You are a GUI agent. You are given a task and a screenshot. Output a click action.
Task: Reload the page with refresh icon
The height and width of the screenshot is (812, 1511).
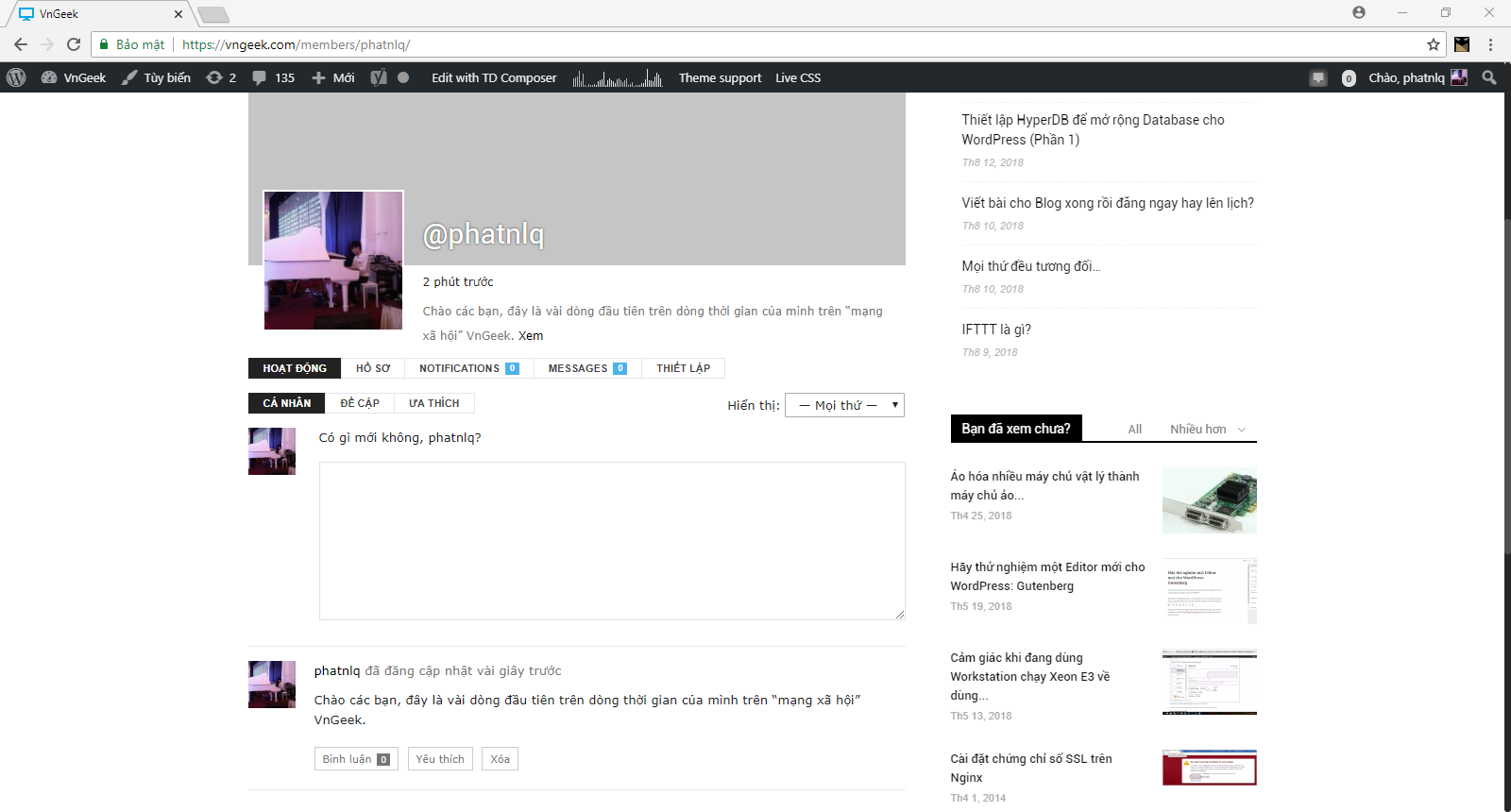pyautogui.click(x=74, y=44)
